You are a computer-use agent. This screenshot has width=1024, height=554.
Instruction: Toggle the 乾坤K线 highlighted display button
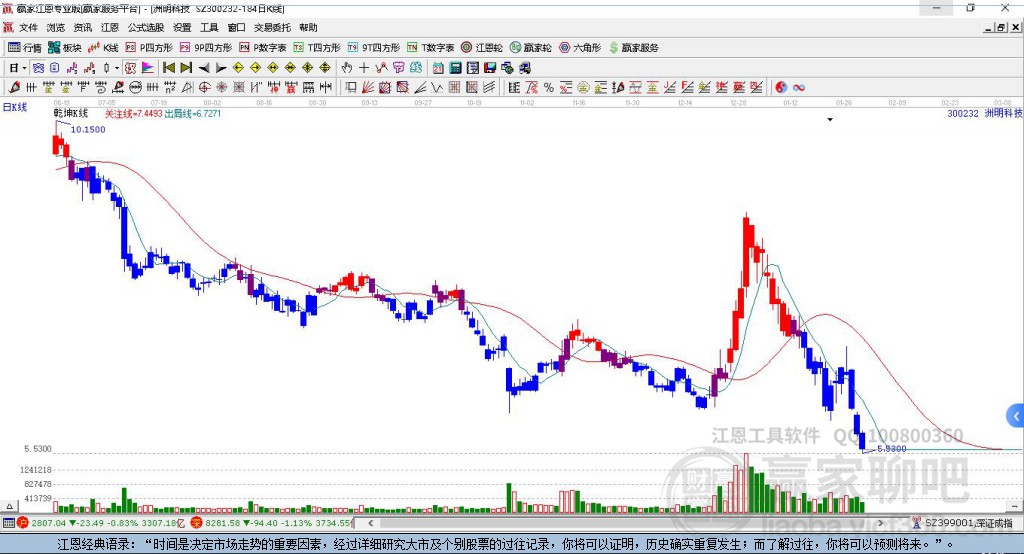click(x=130, y=68)
